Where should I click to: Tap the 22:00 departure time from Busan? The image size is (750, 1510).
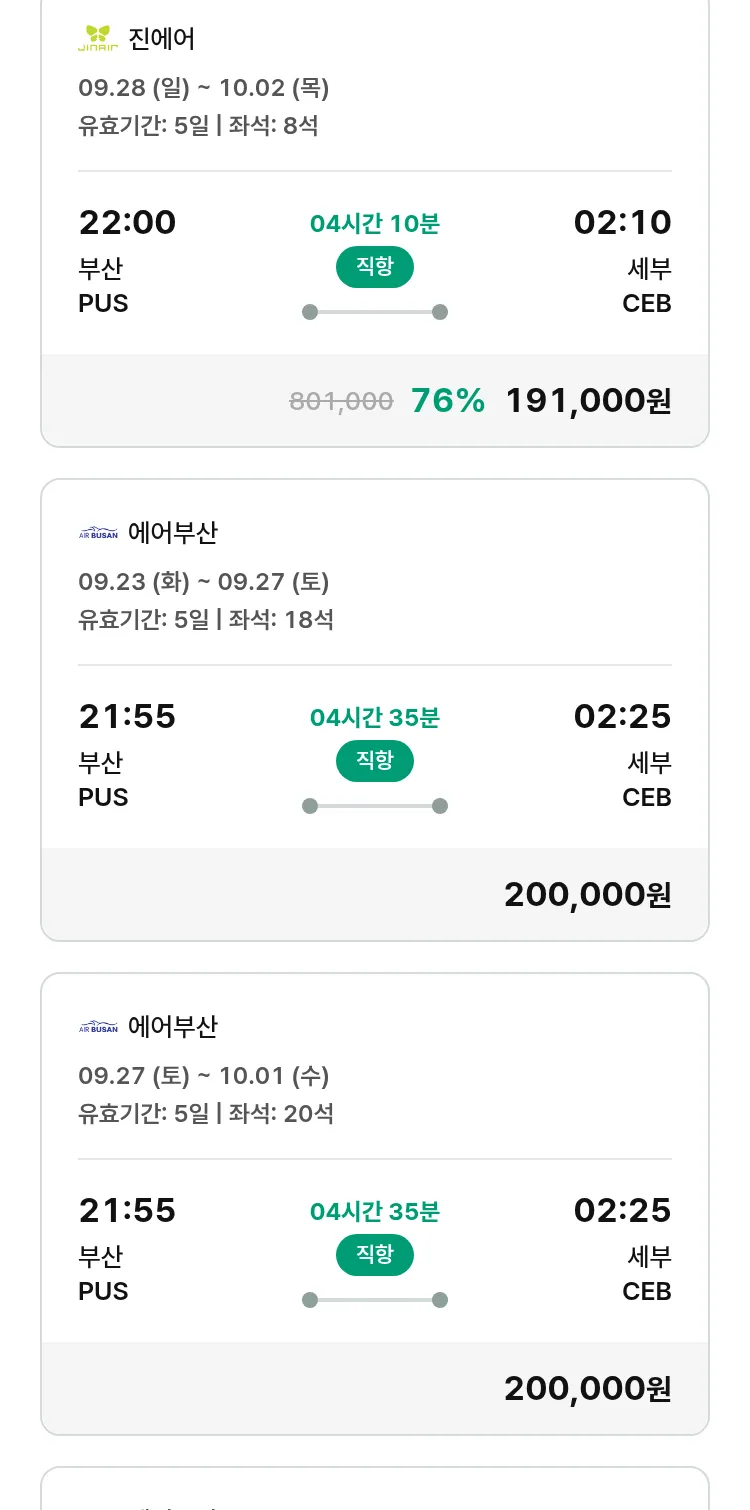coord(127,222)
